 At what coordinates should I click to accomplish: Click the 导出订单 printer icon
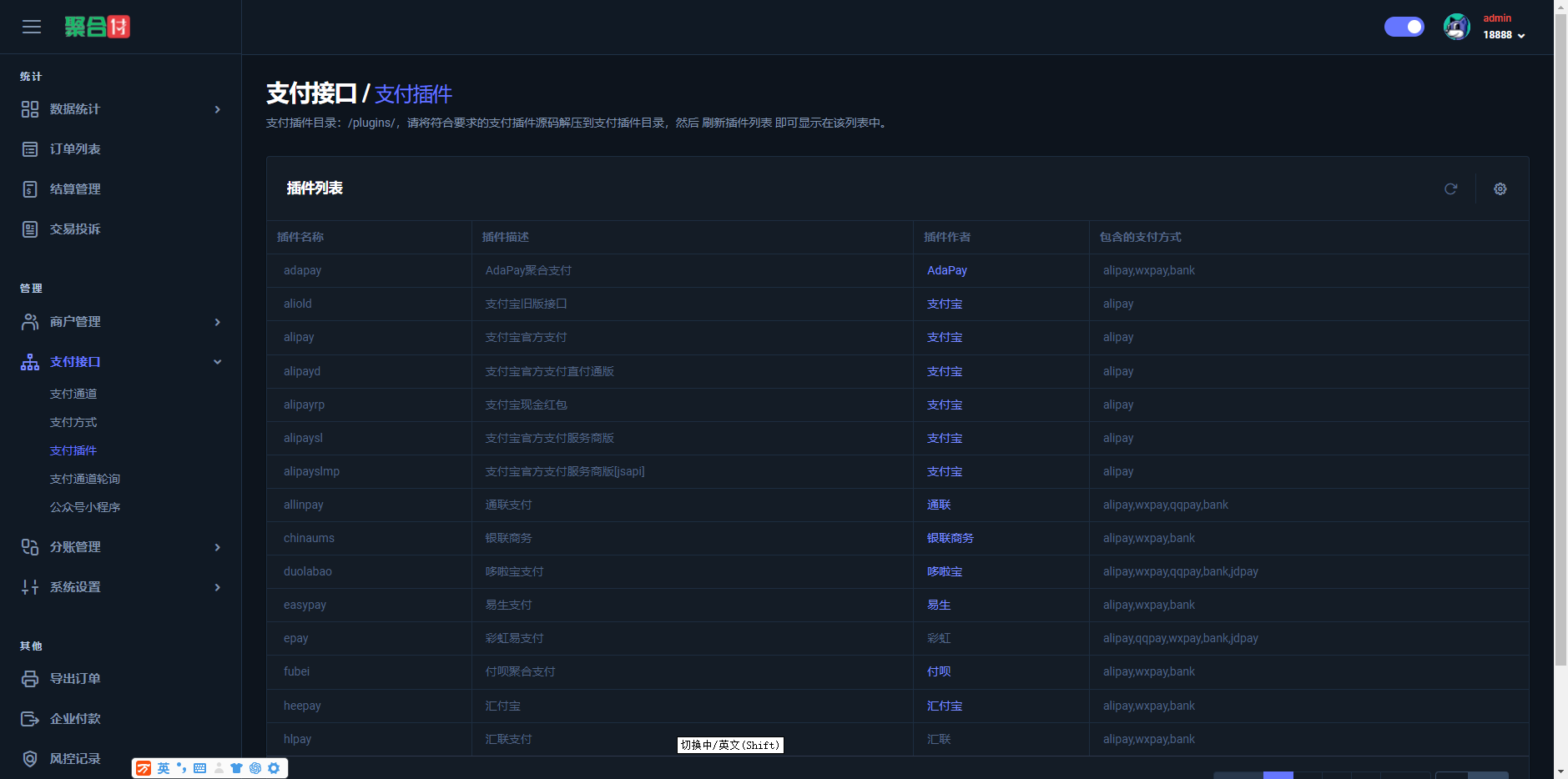[30, 679]
